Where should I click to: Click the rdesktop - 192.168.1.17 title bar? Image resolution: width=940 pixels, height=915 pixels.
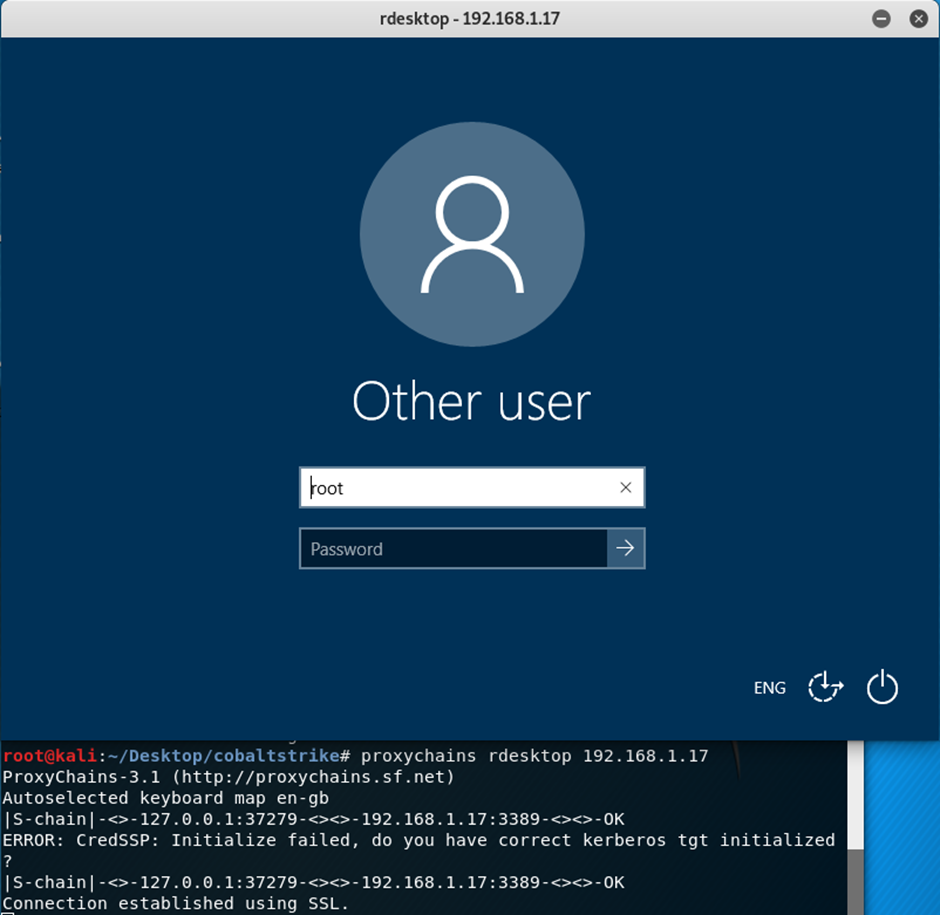(x=469, y=19)
